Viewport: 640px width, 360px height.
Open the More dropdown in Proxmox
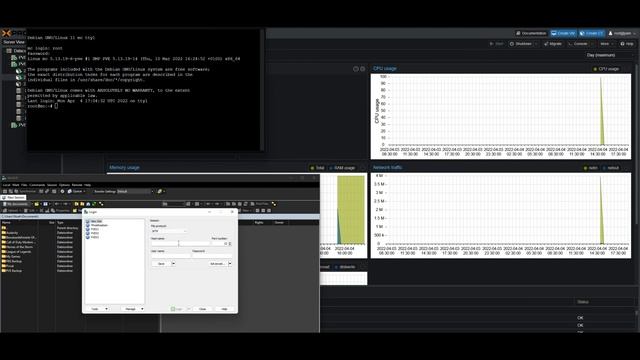click(x=607, y=44)
